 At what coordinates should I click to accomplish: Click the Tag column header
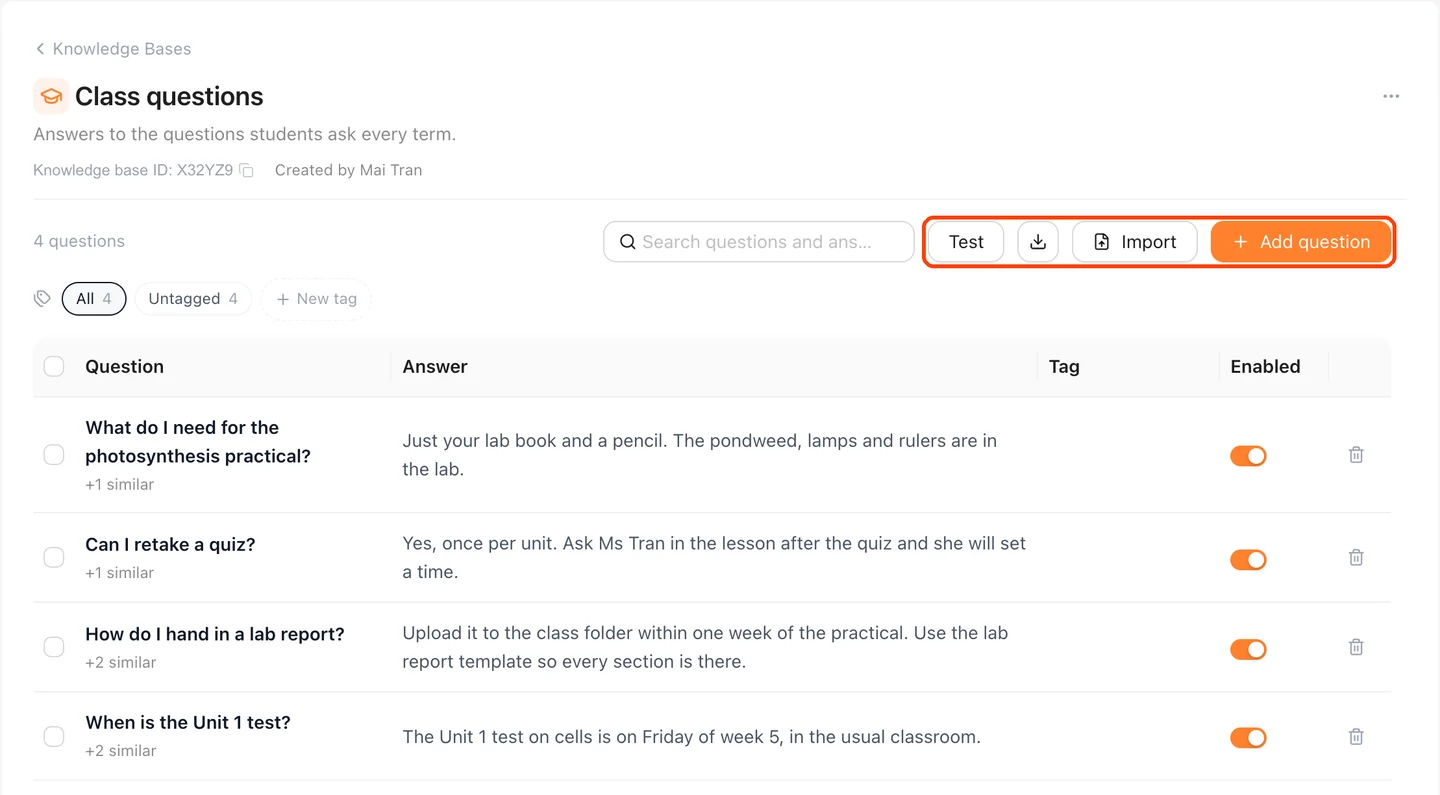[x=1064, y=367]
